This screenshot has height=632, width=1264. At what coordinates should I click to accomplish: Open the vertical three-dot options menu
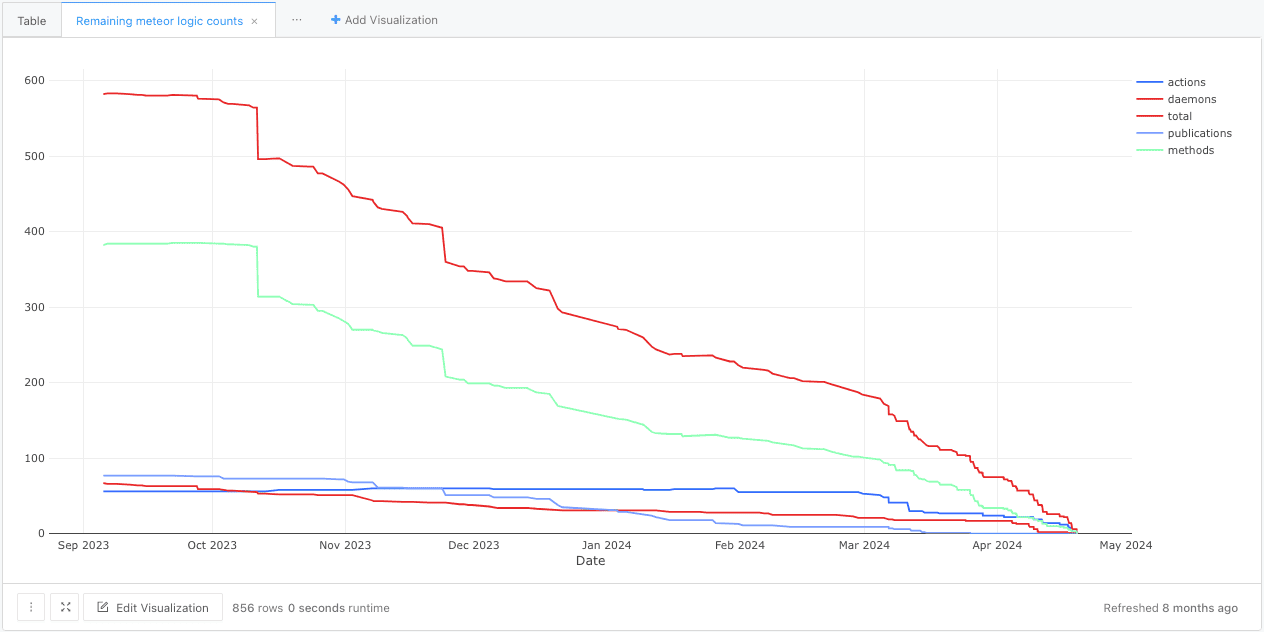[31, 607]
